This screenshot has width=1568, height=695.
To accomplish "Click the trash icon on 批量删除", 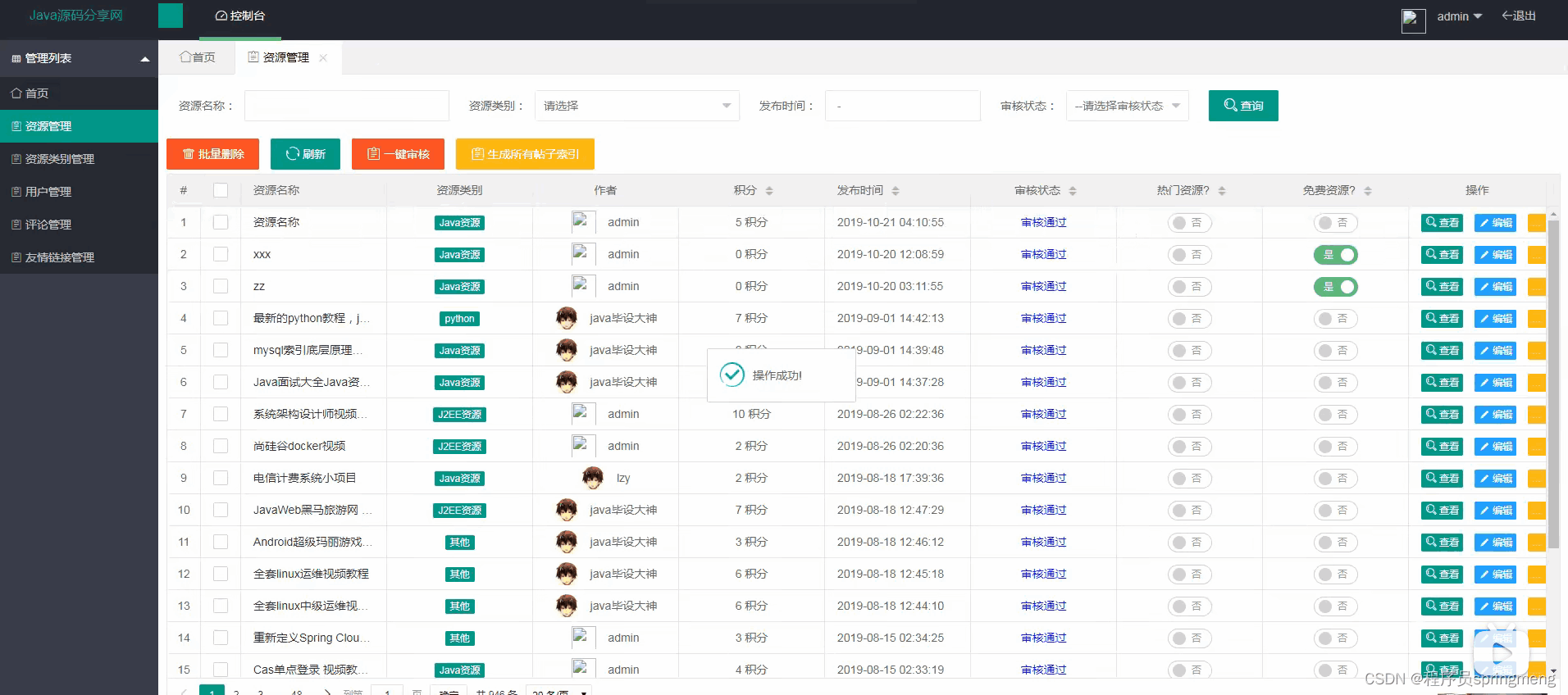I will (x=189, y=154).
